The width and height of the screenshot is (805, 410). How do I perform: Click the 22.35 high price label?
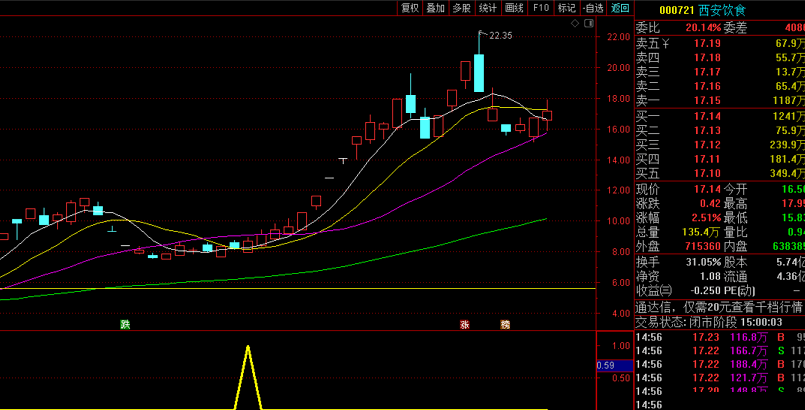[x=500, y=35]
